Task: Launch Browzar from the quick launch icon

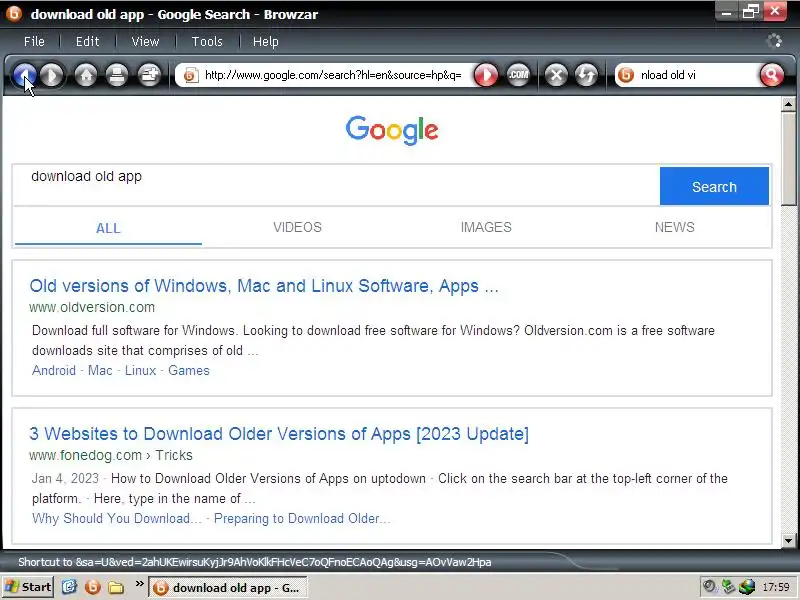Action: 93,587
